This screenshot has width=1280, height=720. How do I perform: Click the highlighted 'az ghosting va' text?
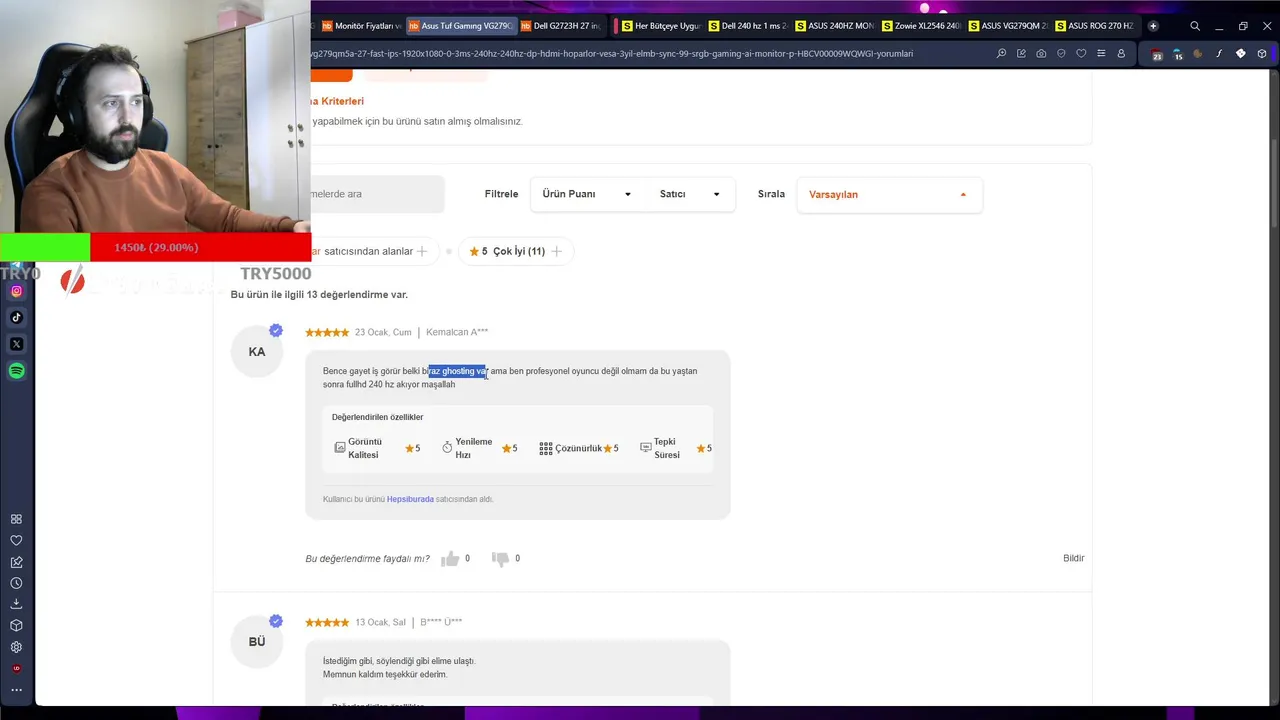(458, 371)
